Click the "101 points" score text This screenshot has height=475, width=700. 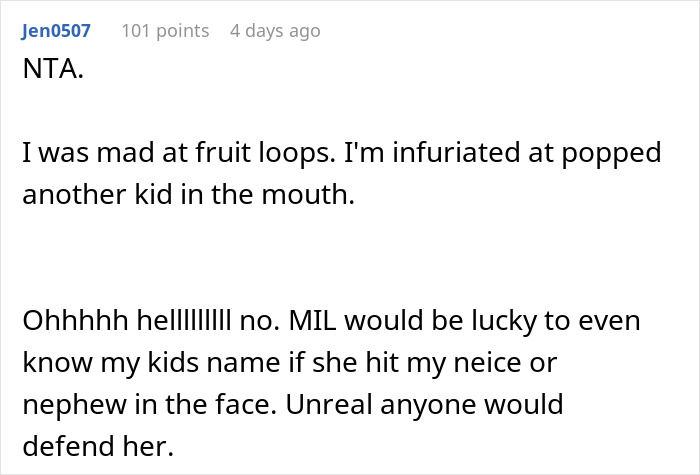[x=165, y=31]
